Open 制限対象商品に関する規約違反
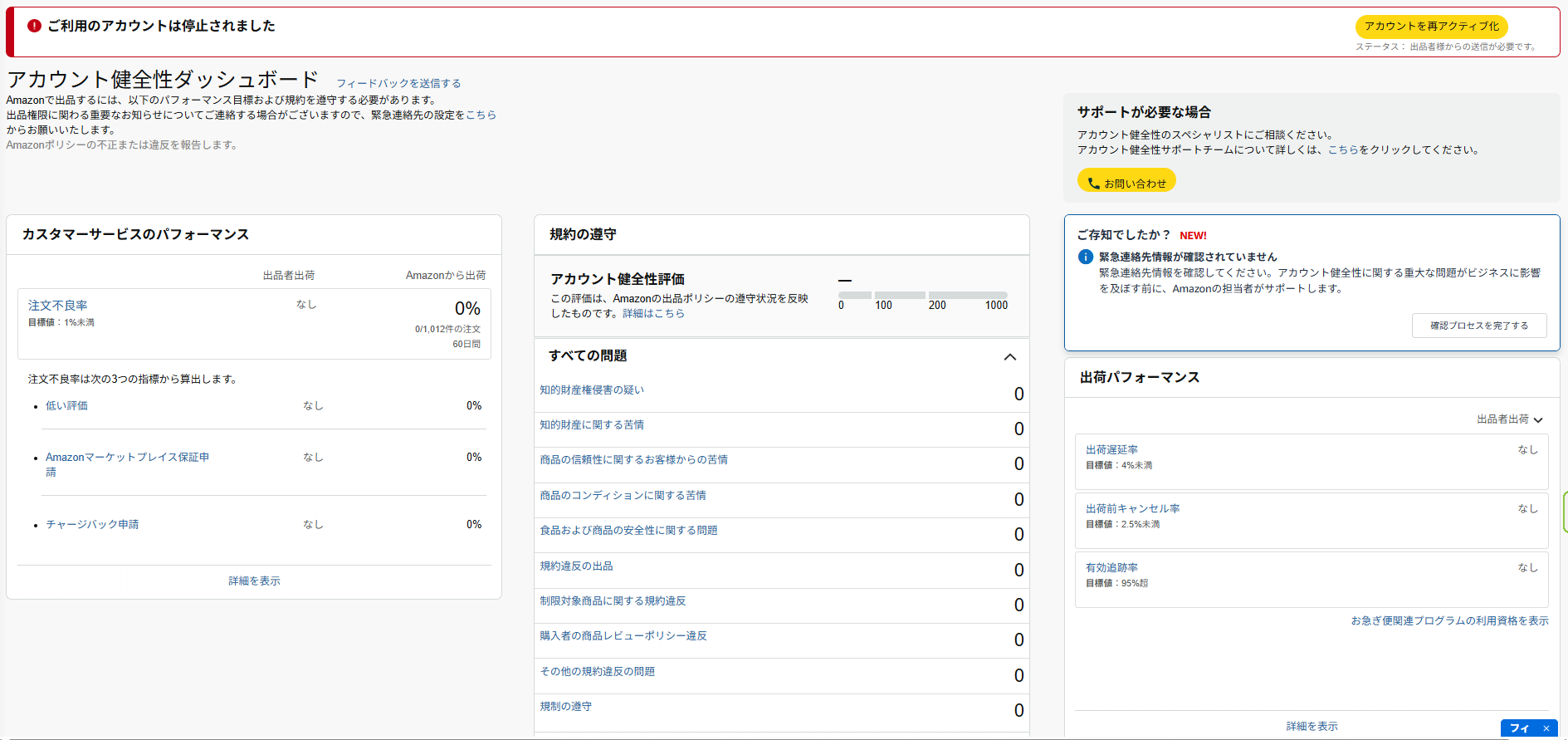This screenshot has width=1568, height=740. click(x=613, y=600)
